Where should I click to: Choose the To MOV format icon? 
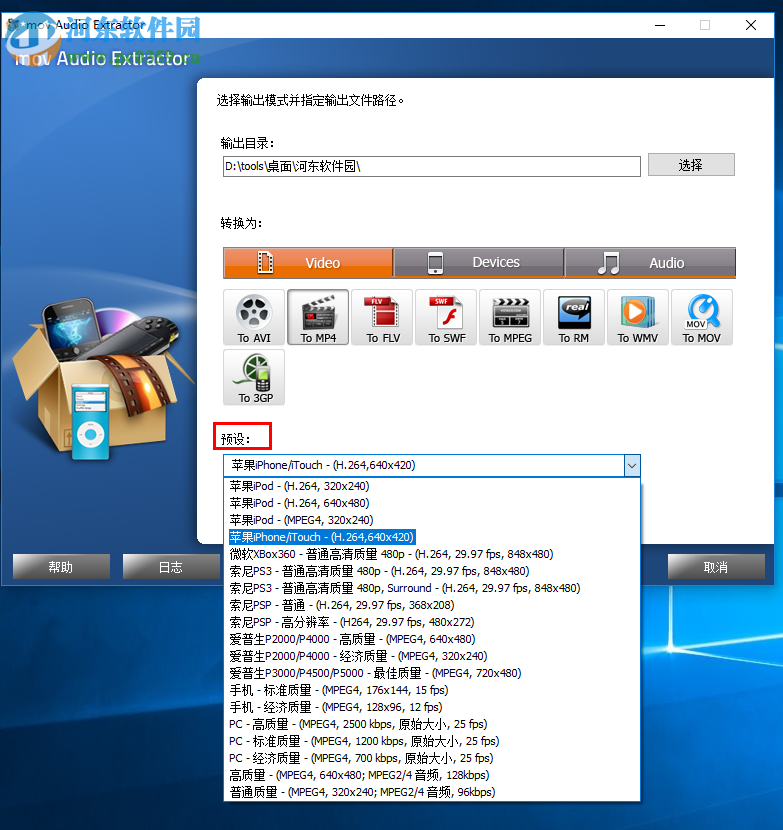[703, 317]
